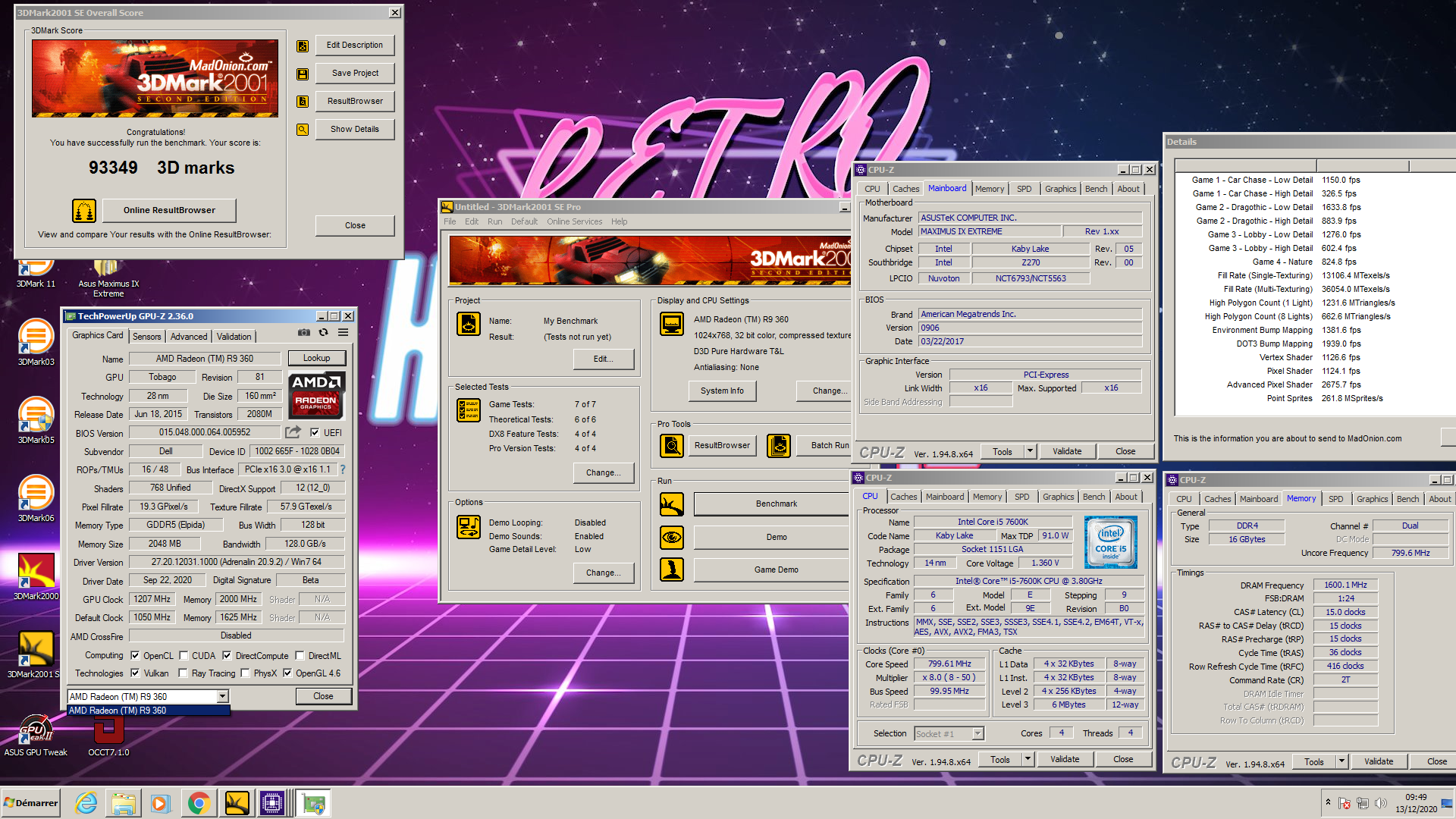Click the GPU-Z refresh icon
This screenshot has width=1456, height=819.
click(323, 332)
